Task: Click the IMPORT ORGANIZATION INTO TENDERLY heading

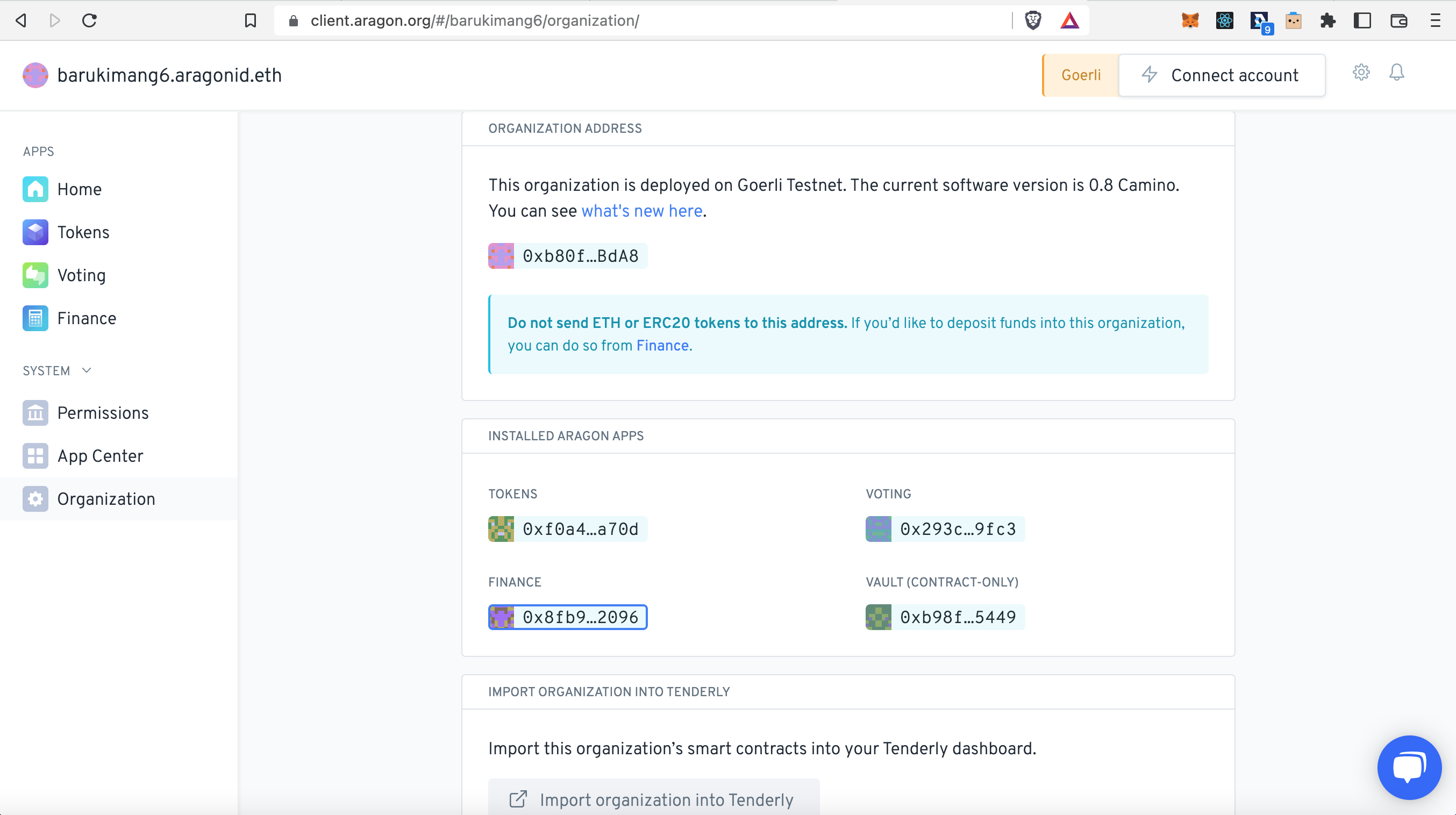Action: (x=609, y=692)
